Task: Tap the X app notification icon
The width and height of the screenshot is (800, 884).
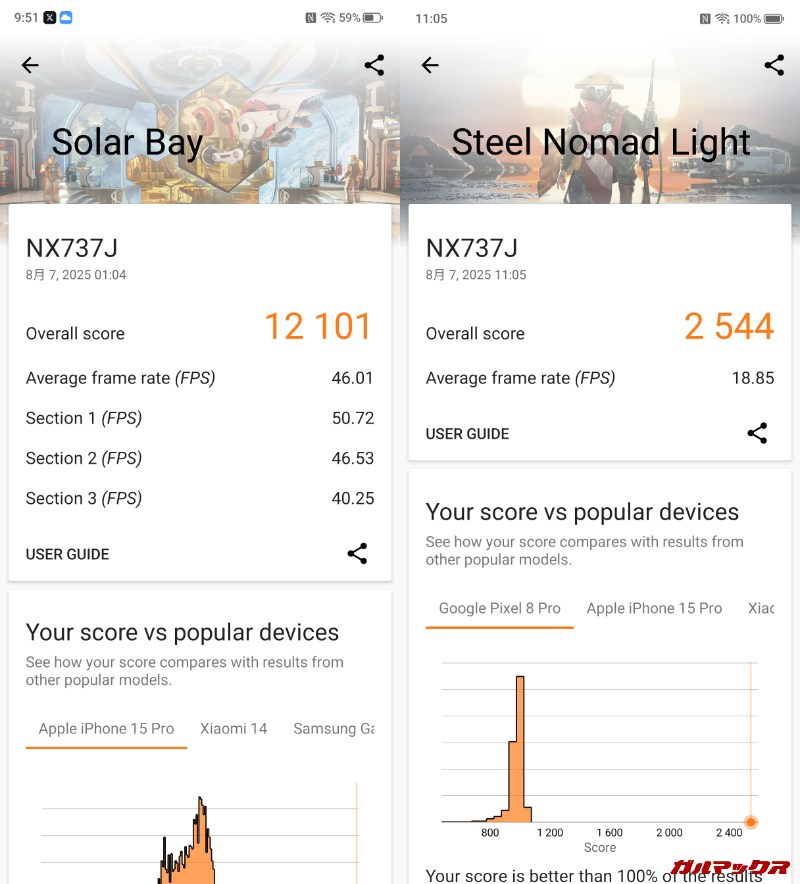Action: point(50,18)
